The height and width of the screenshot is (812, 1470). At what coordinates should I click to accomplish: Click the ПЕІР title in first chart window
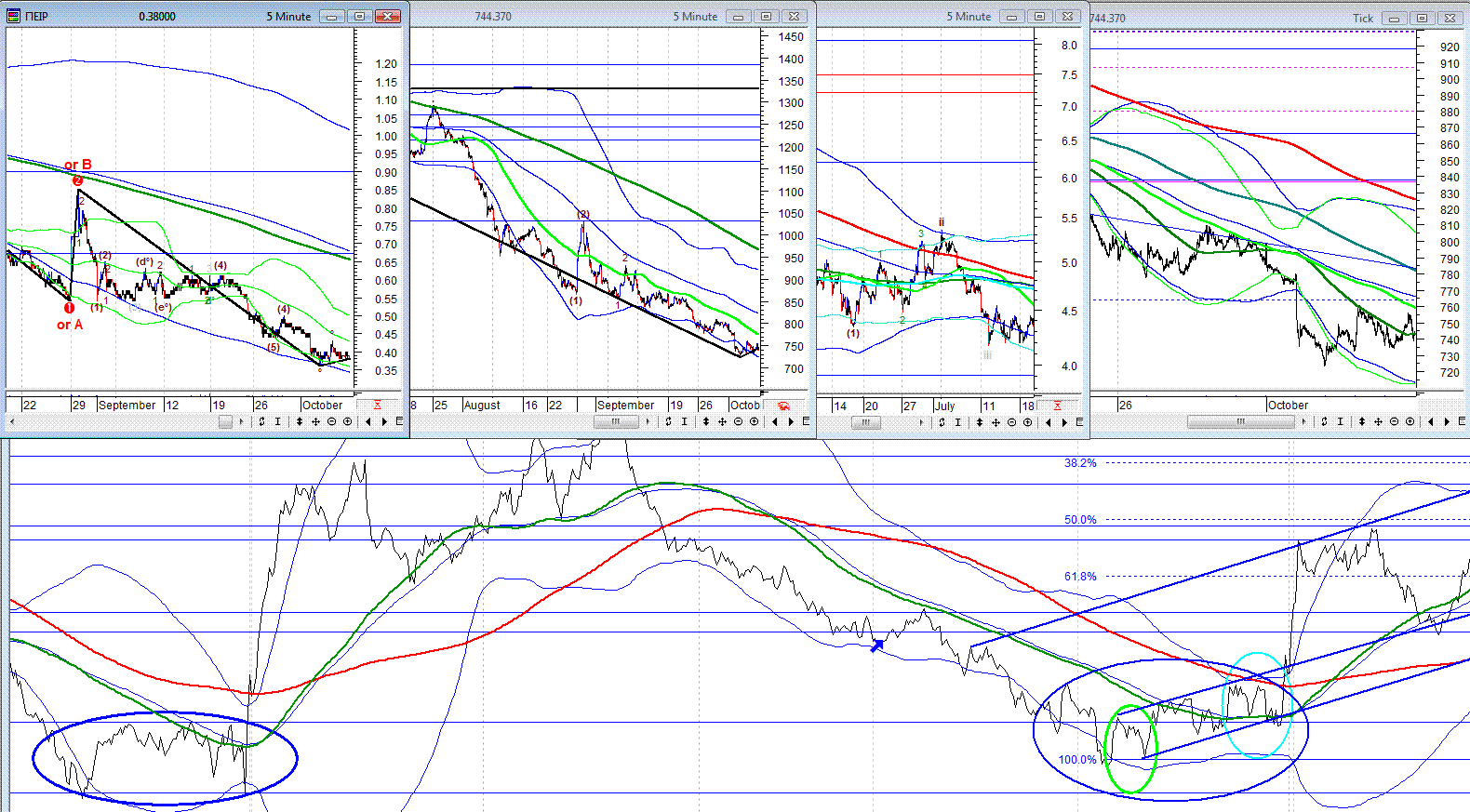tap(37, 17)
